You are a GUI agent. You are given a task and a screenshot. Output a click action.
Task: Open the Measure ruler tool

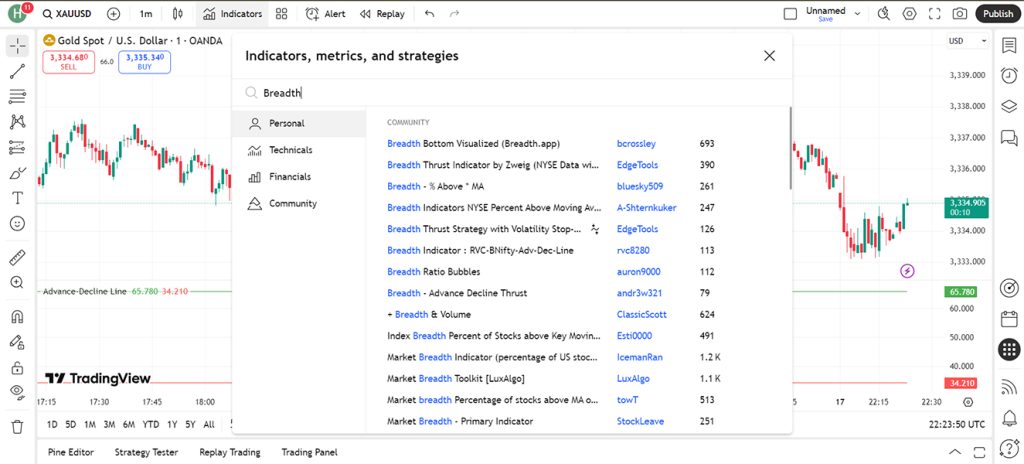18,257
